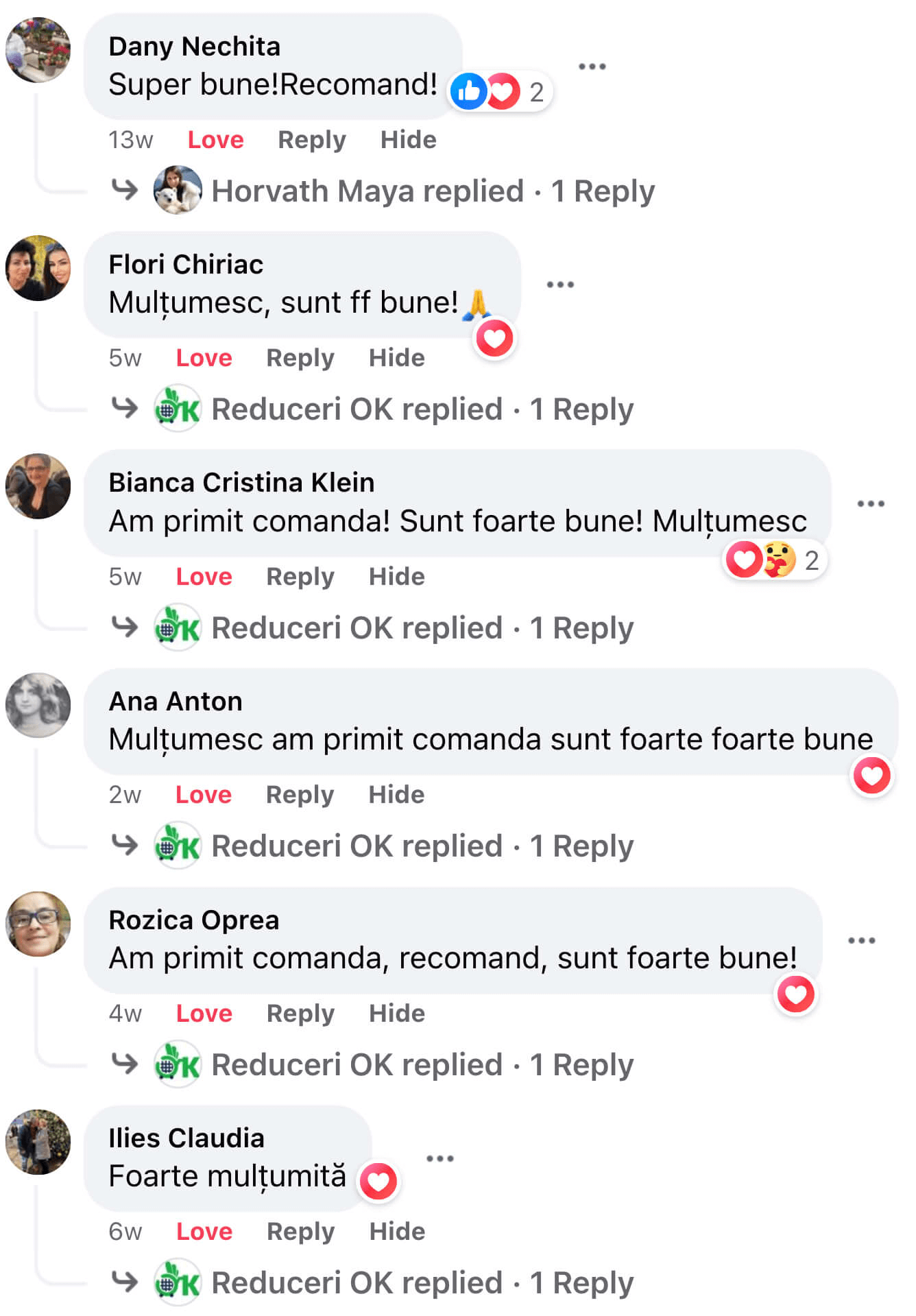
Task: Open Rozica Oprea's profile picture
Action: click(38, 924)
